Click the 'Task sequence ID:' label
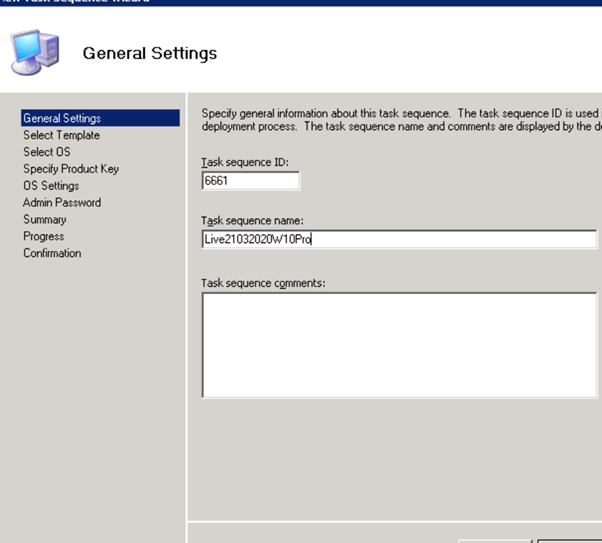 [244, 162]
